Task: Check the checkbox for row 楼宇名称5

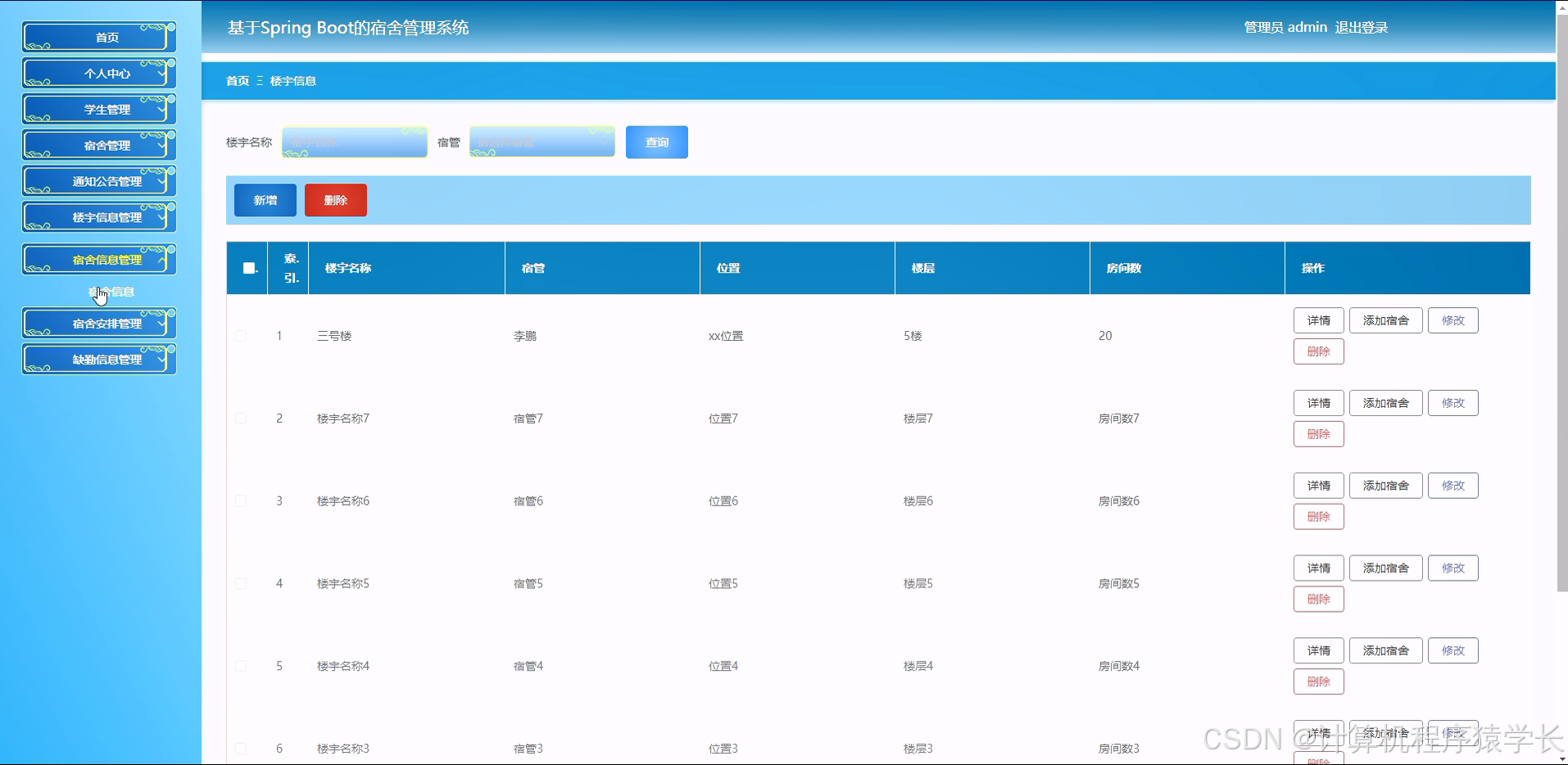Action: pos(241,584)
